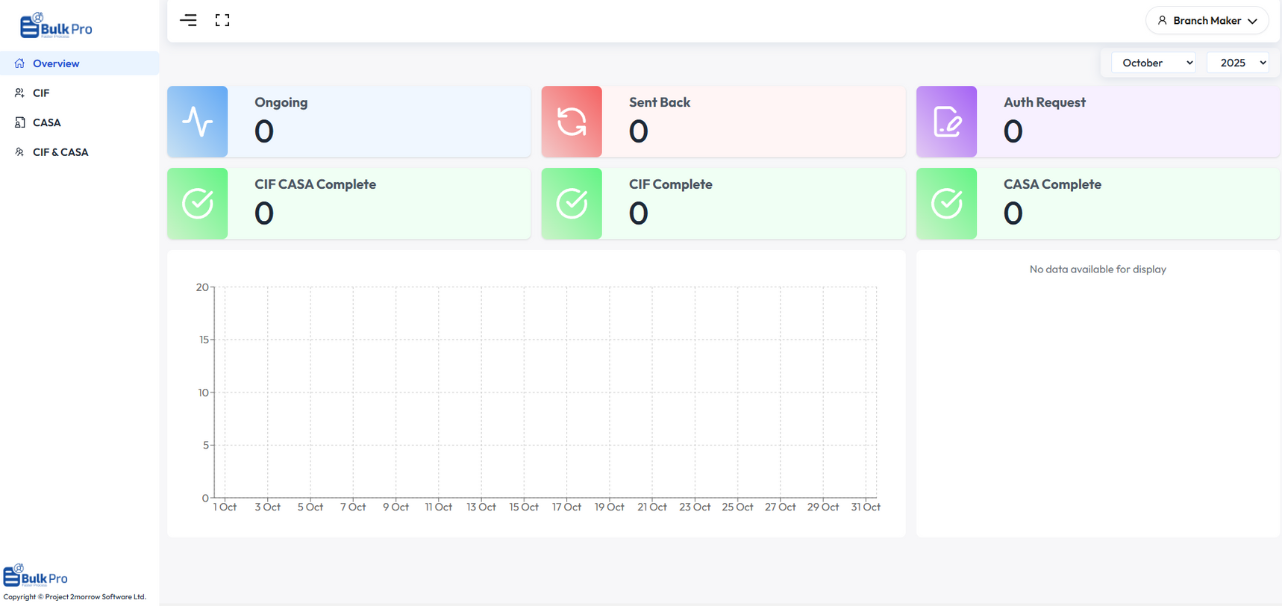Click the Bulk Pro logo at top left

tap(57, 26)
